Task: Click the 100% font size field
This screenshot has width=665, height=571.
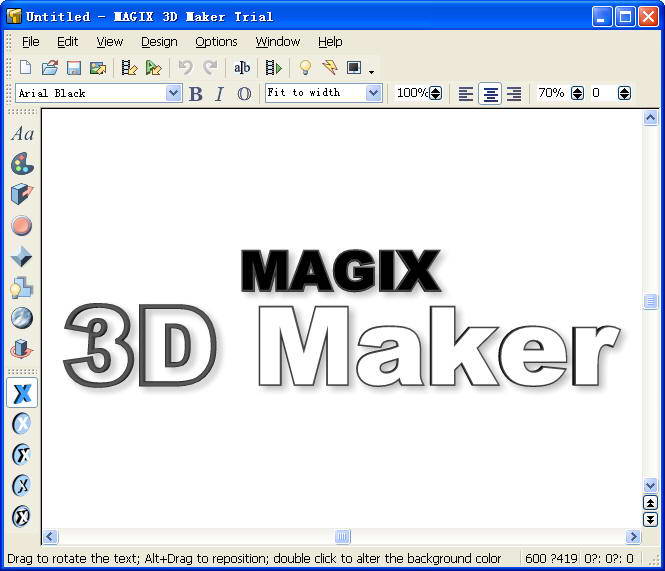Action: [x=412, y=93]
